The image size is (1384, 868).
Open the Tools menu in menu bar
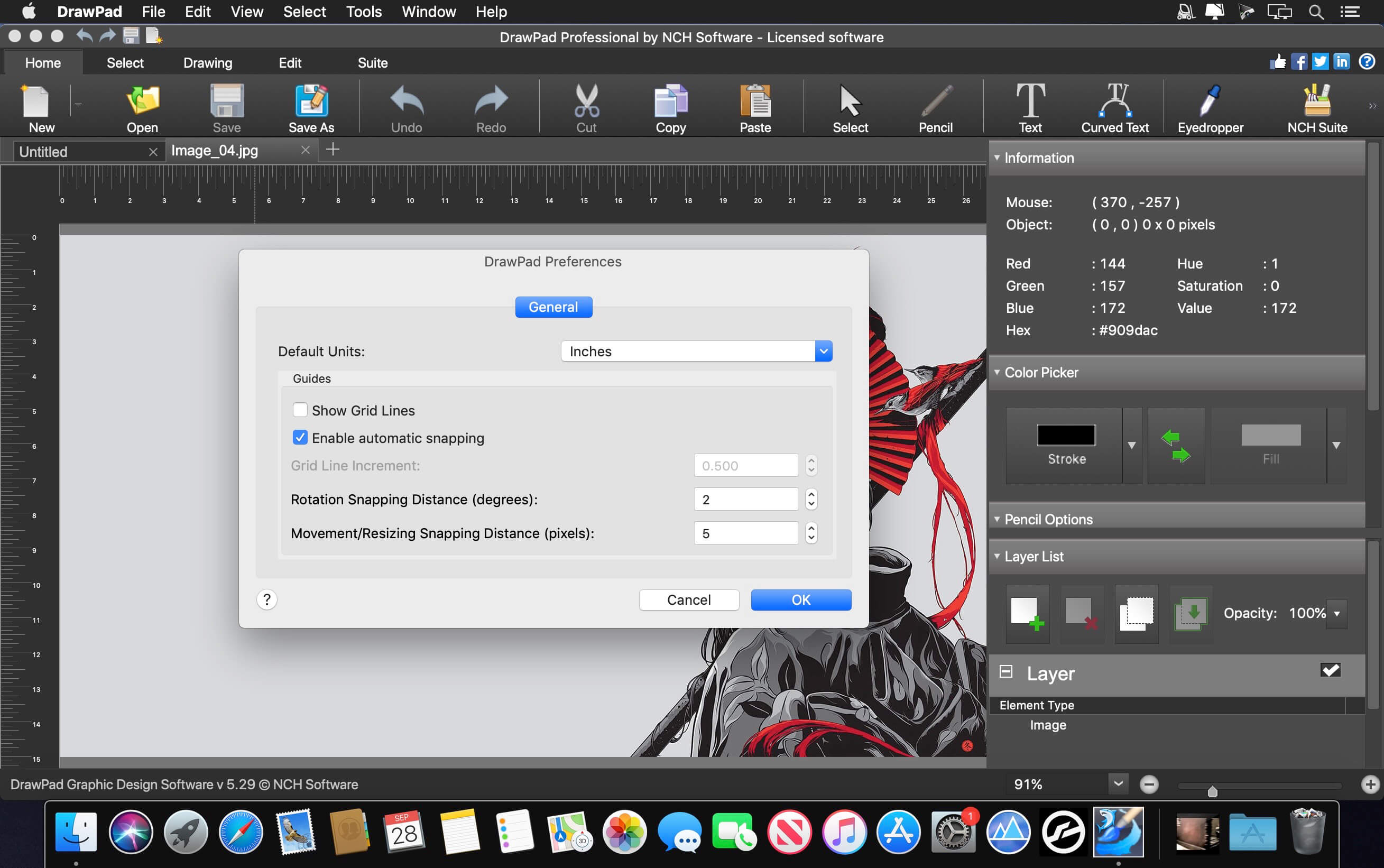363,12
